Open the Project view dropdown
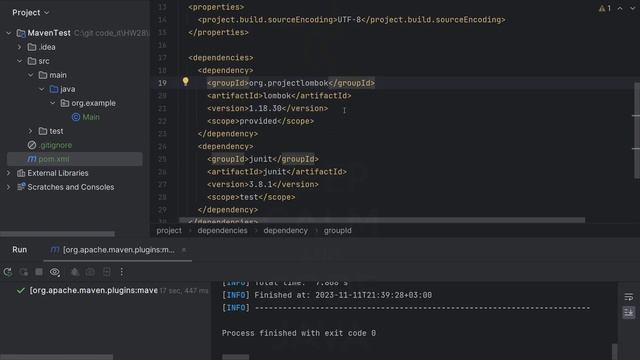This screenshot has width=640, height=360. [x=31, y=13]
